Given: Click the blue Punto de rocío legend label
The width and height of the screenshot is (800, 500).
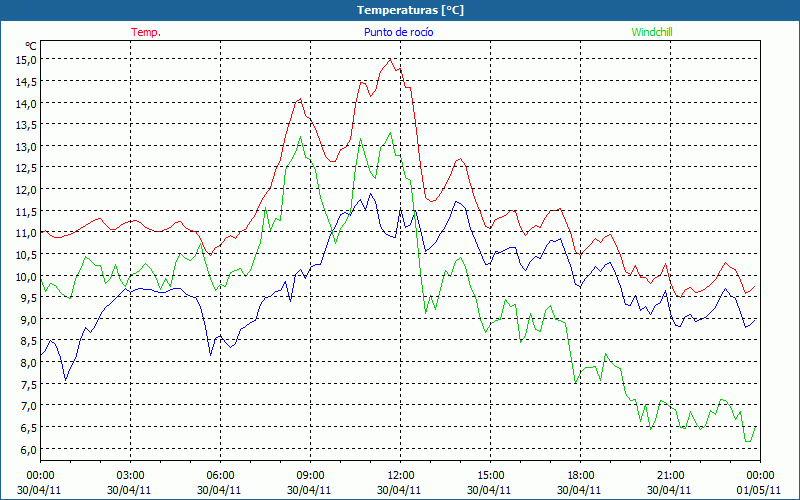Looking at the screenshot, I should click(398, 32).
